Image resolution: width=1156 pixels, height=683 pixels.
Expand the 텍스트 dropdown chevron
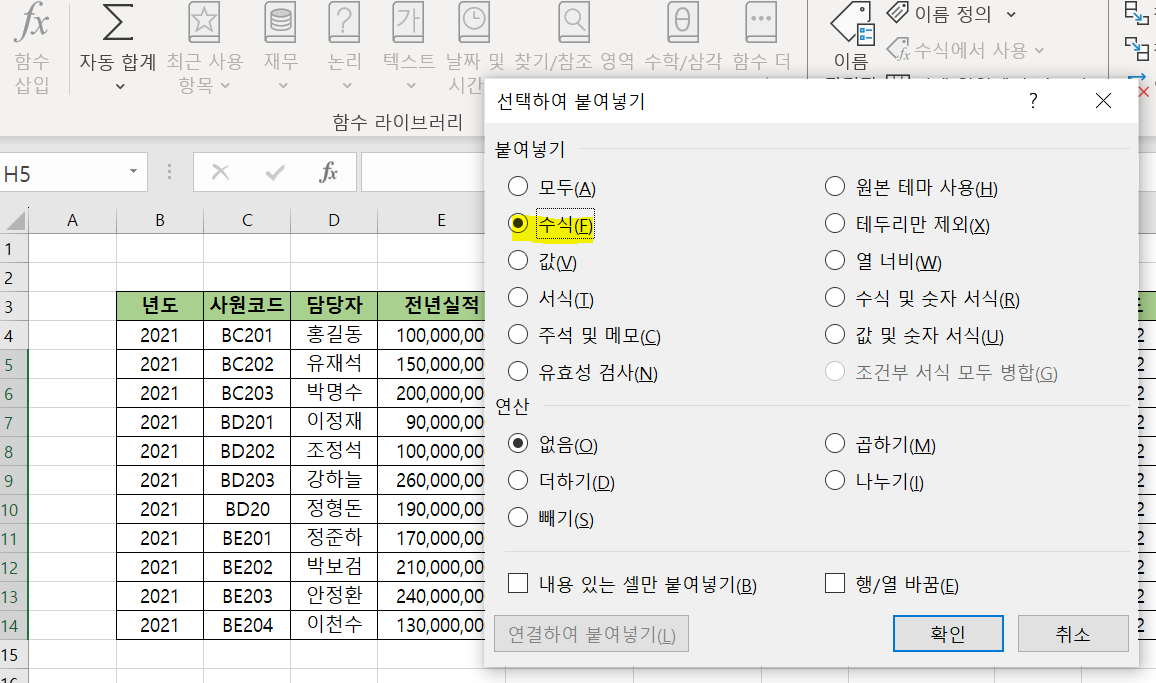click(411, 86)
